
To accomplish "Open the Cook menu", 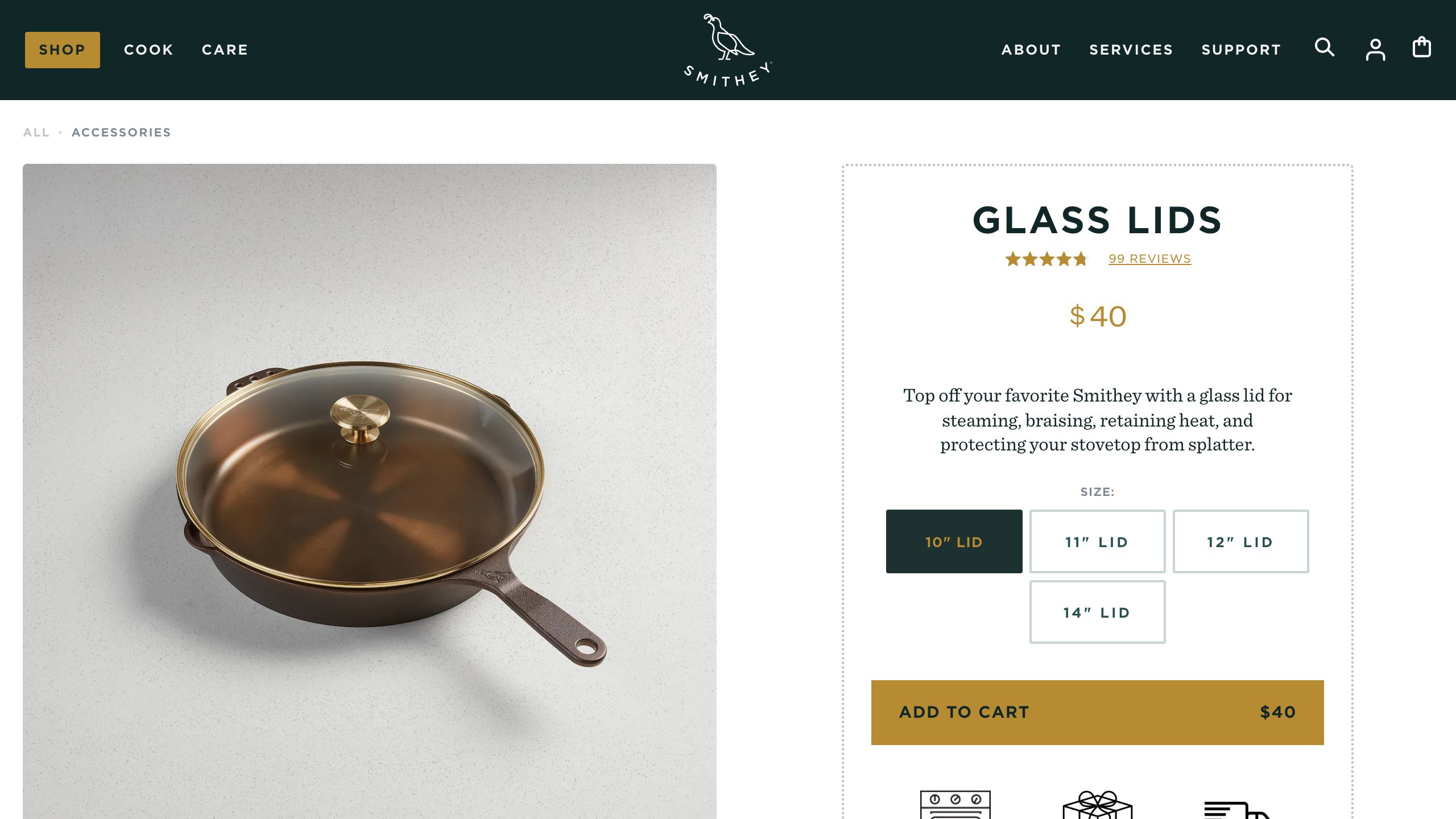I will pos(148,50).
